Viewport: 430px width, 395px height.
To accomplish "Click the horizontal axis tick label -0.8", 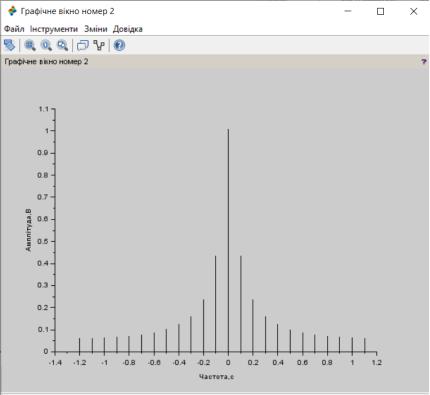I will point(129,363).
